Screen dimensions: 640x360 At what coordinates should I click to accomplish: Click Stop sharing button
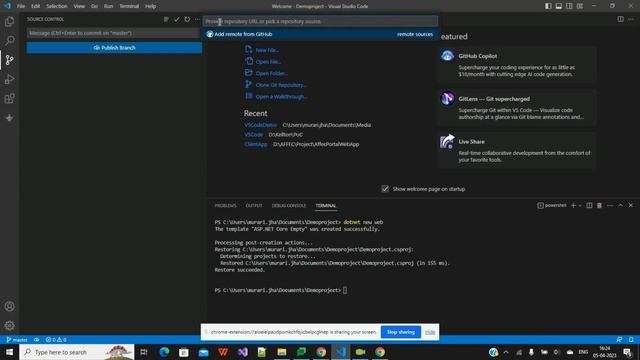401,332
